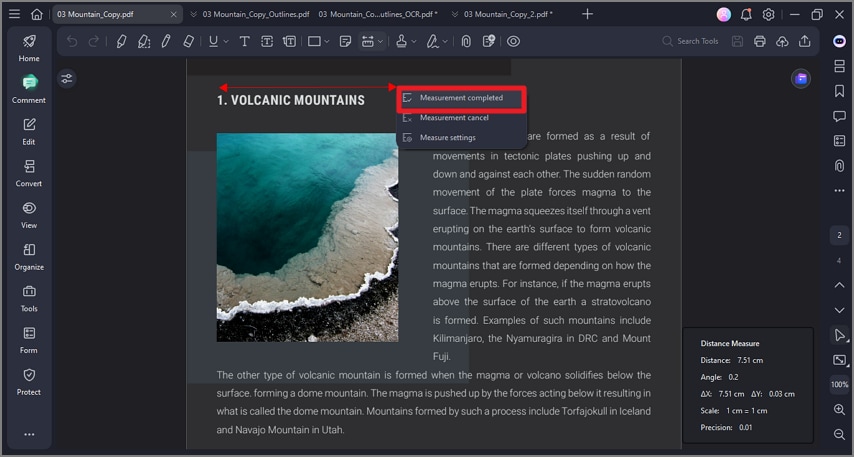Open notifications bell
This screenshot has height=457, width=854.
point(746,15)
